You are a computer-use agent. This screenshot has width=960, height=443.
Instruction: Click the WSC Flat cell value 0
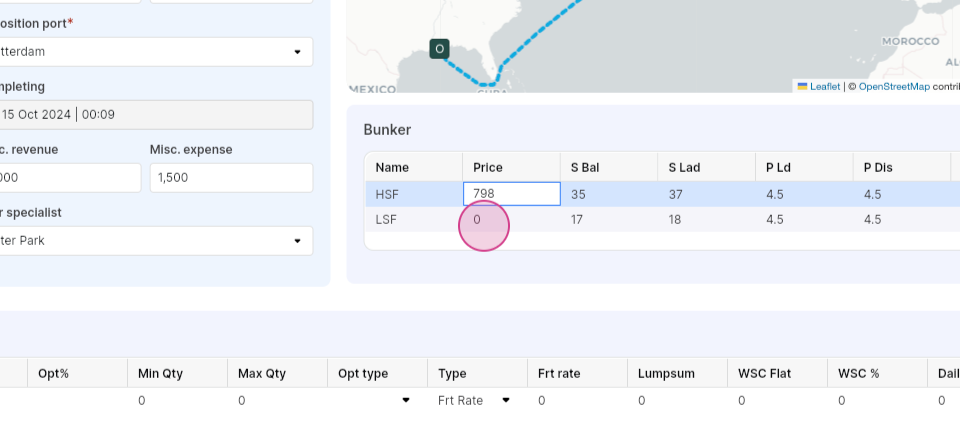778,401
